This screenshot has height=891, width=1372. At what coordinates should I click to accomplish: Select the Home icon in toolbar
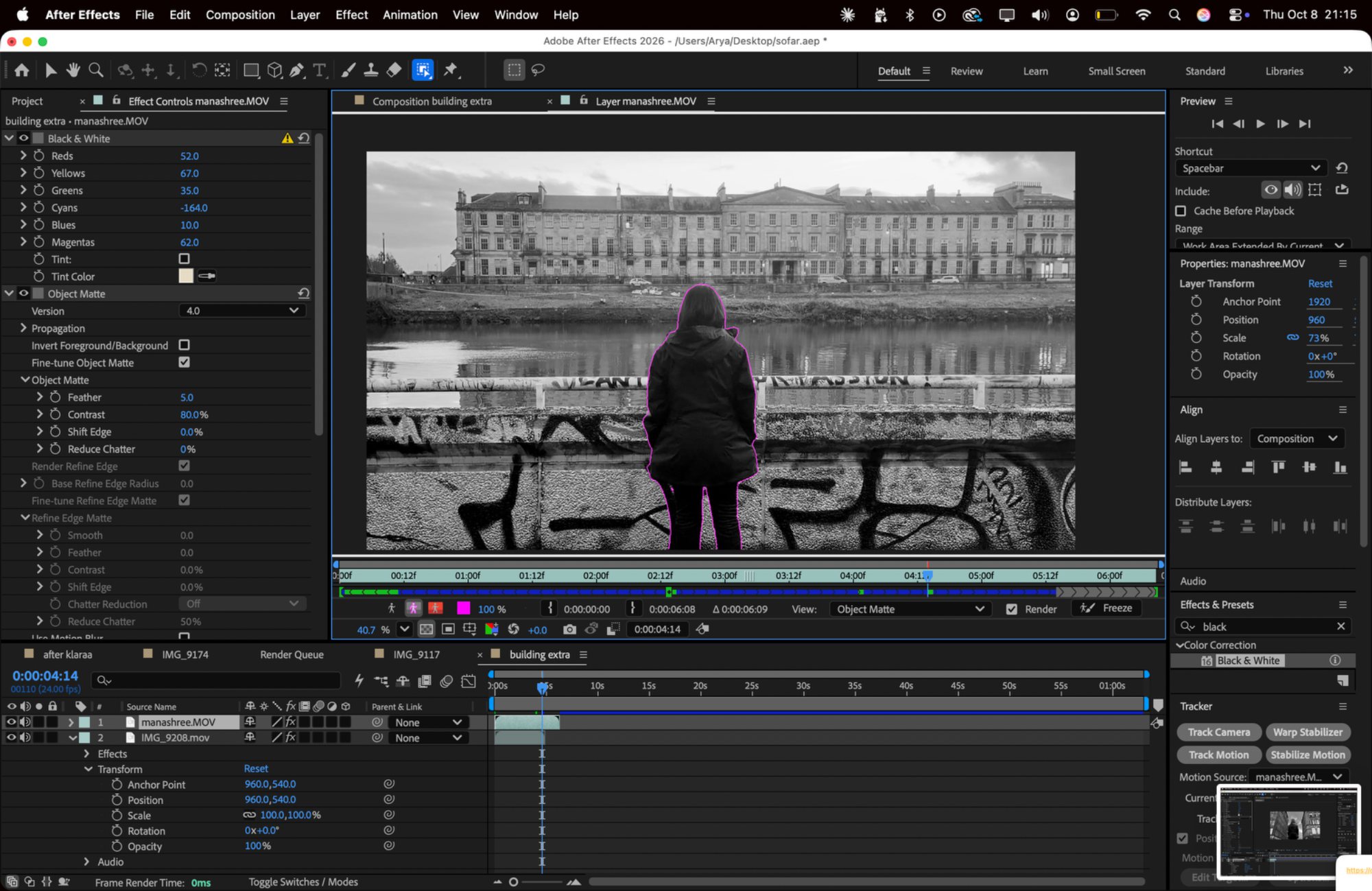22,70
